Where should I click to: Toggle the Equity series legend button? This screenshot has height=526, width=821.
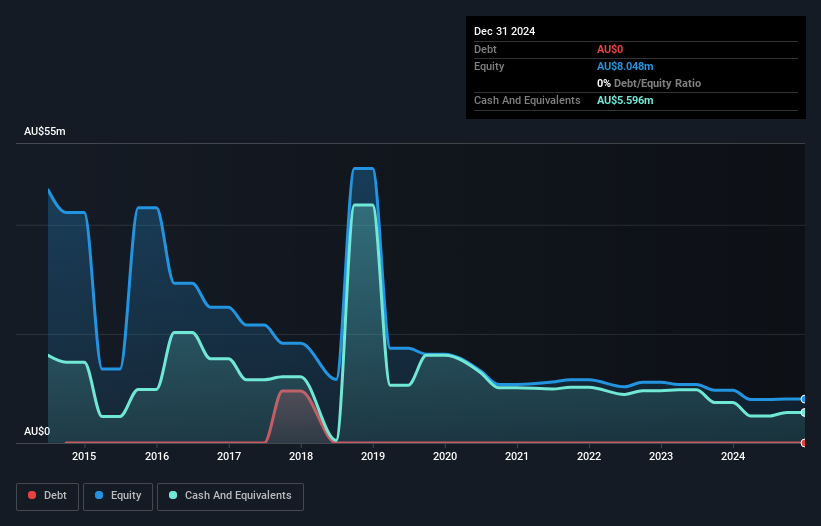[118, 496]
